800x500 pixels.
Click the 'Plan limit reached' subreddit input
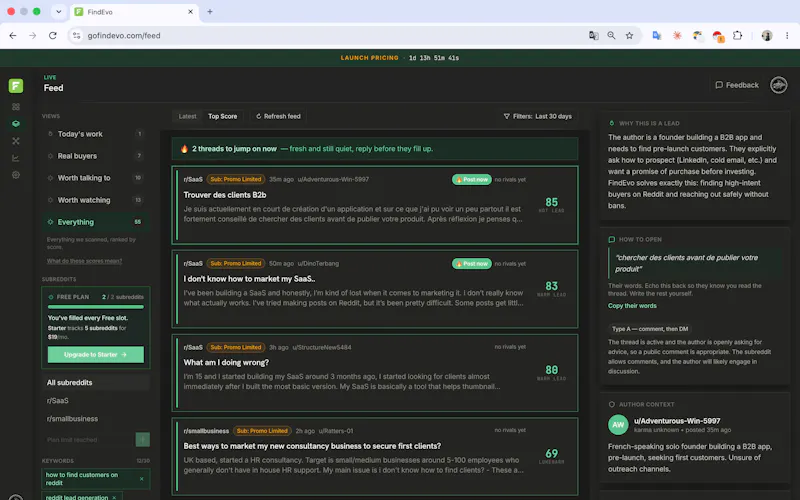[89, 440]
